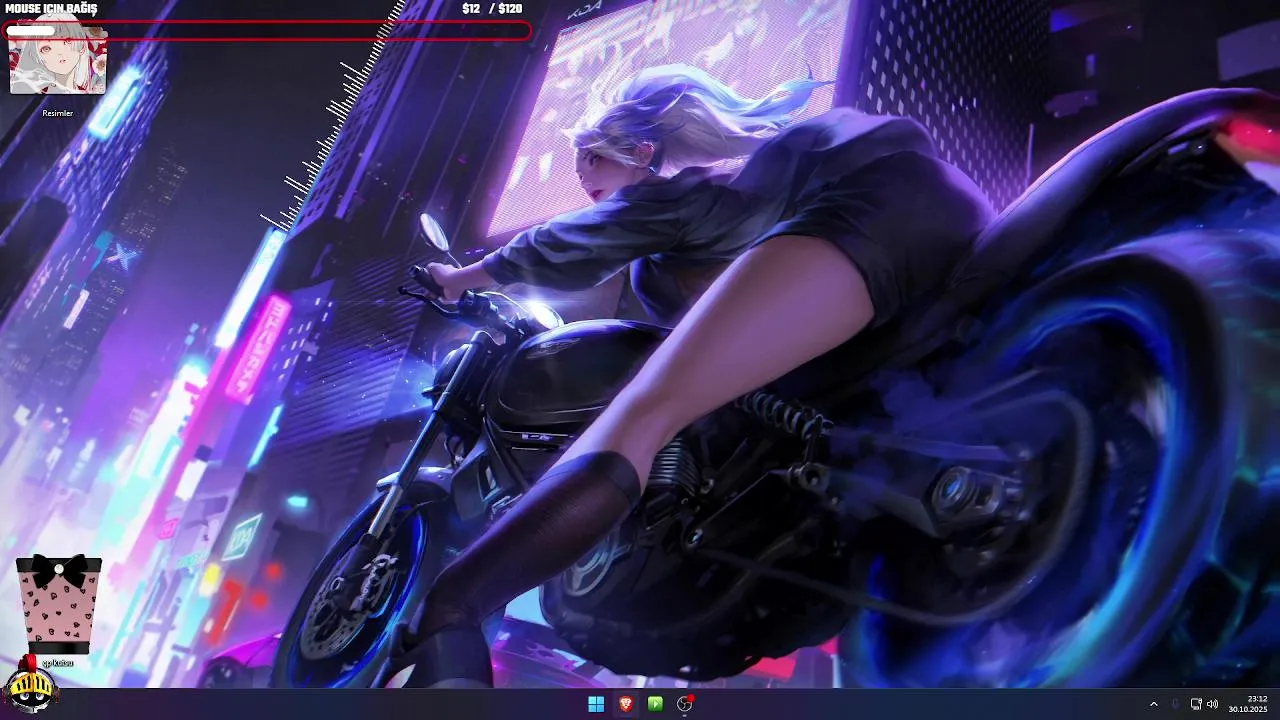Open OBS Studio from the taskbar
The image size is (1280, 720).
(685, 704)
